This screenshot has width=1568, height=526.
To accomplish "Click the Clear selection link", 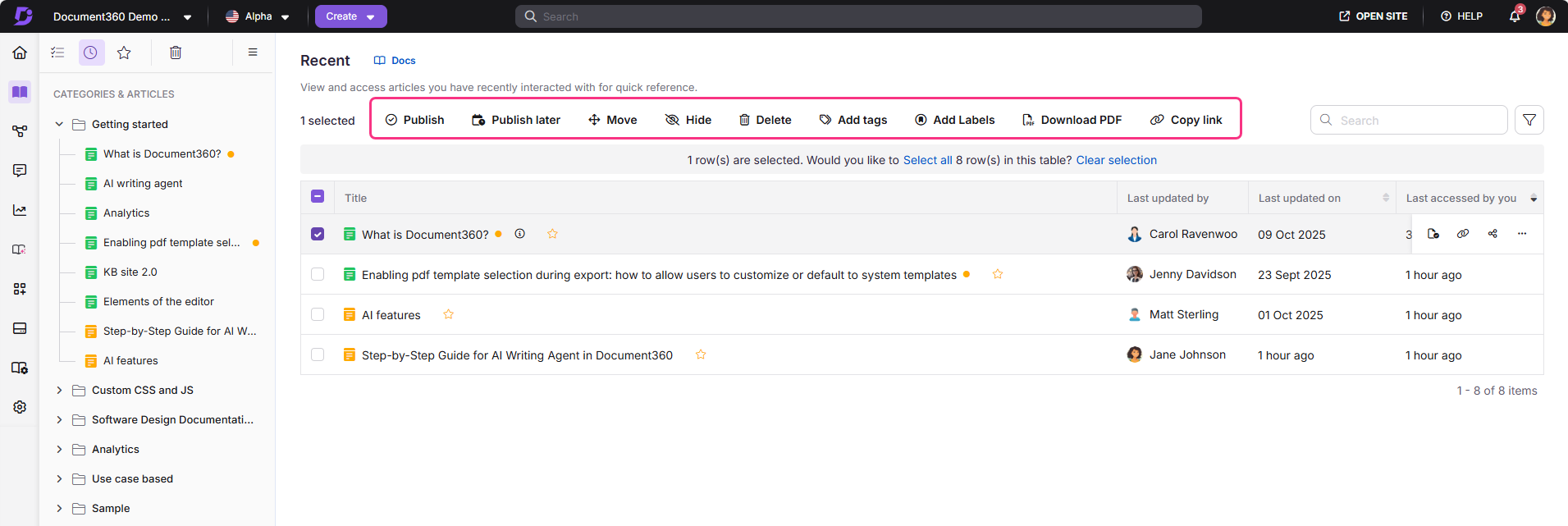I will 1117,160.
